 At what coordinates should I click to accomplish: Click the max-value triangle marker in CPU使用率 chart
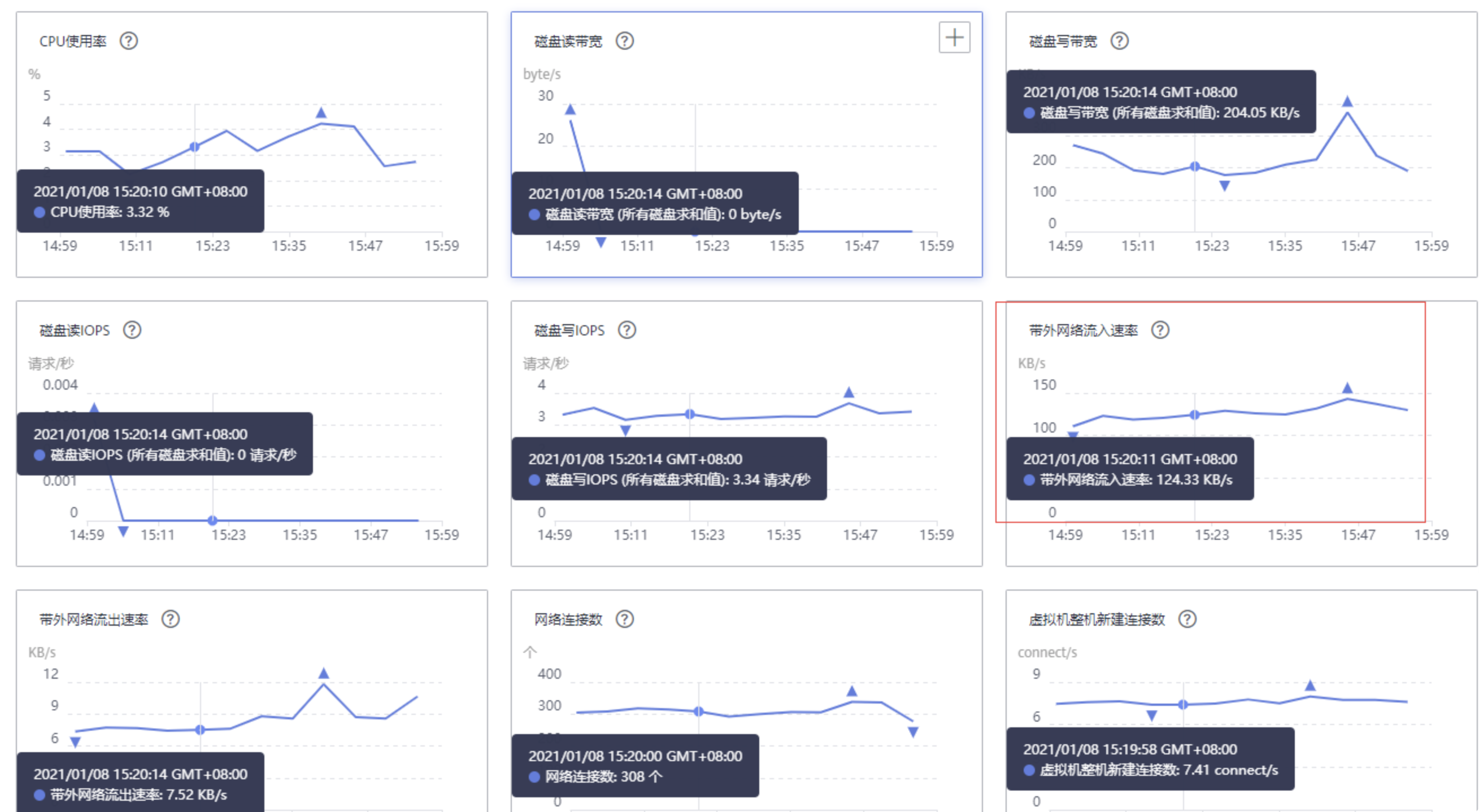321,112
